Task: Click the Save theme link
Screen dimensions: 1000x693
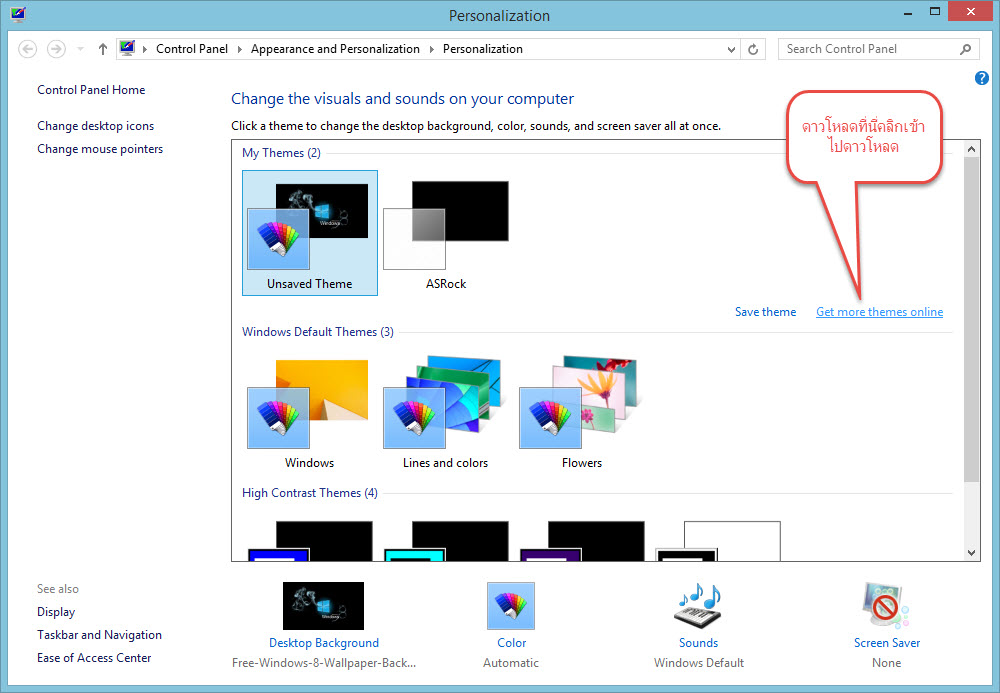Action: coord(765,312)
